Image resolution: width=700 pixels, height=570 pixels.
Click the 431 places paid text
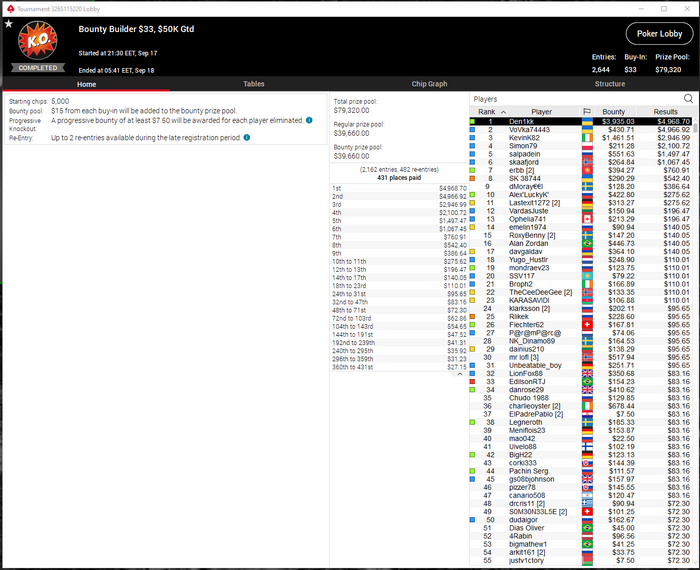(x=399, y=178)
